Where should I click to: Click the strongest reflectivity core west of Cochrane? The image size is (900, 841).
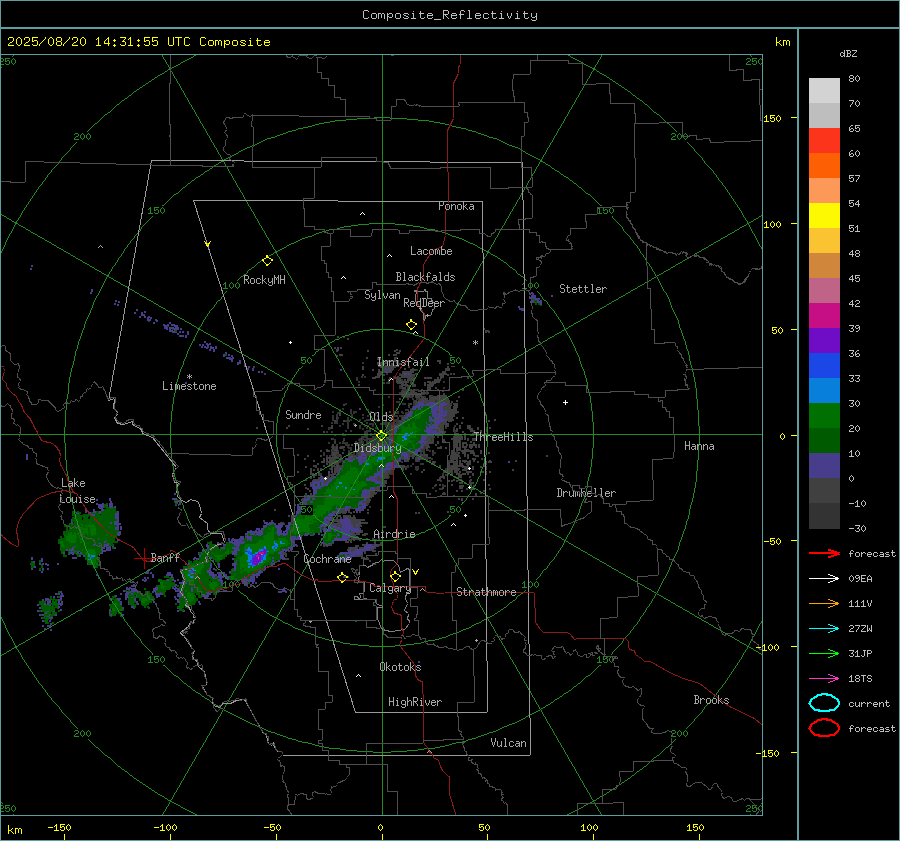pos(257,556)
